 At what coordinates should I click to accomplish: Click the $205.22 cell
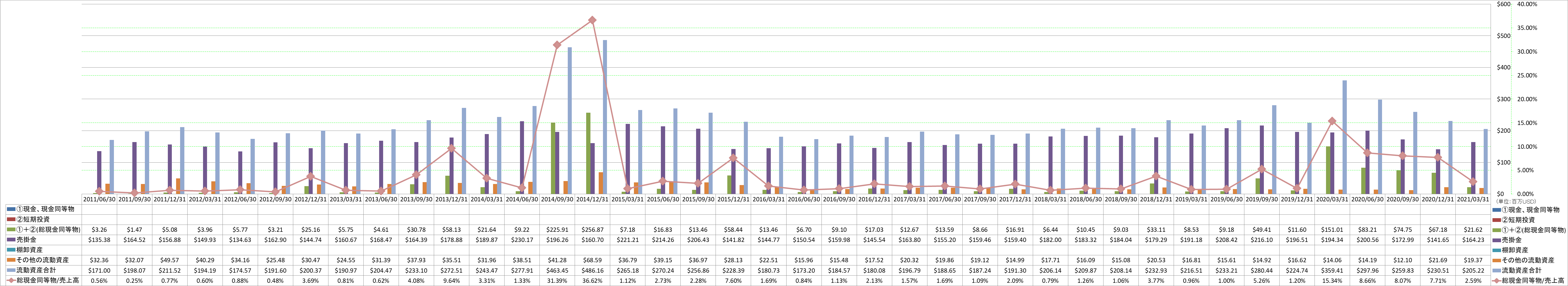[x=1474, y=270]
